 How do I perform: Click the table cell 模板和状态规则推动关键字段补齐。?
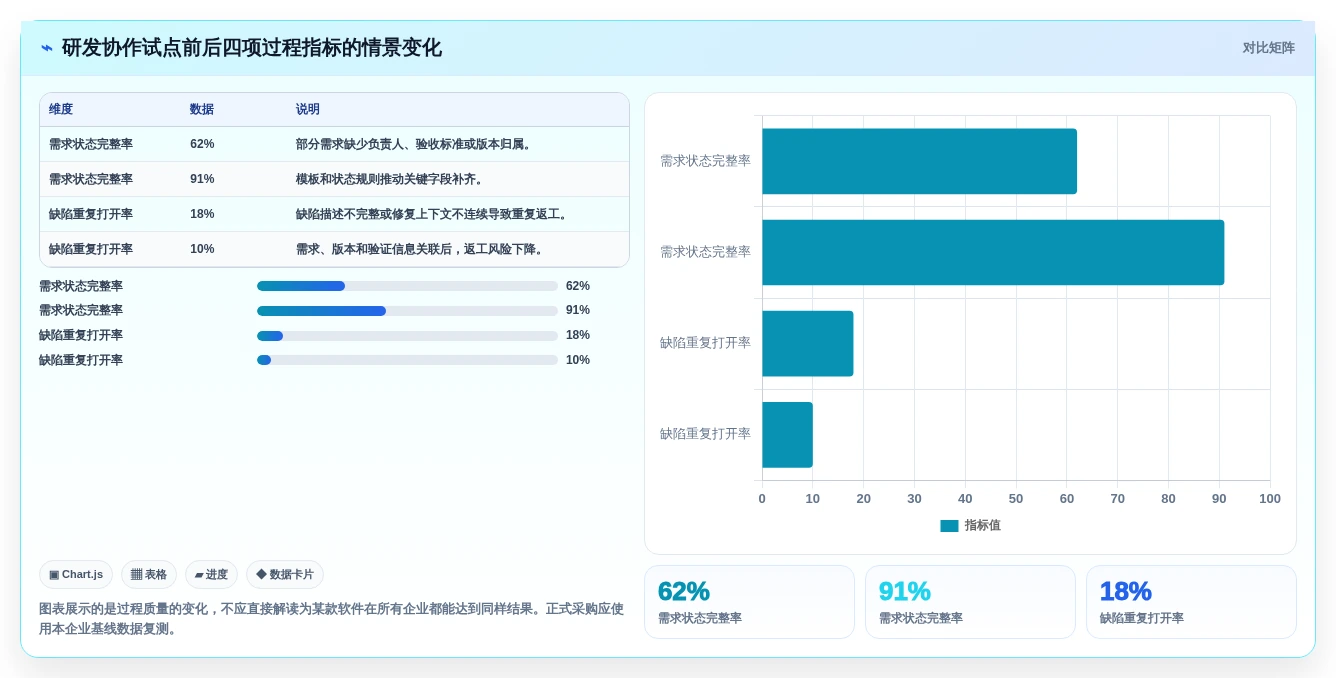tap(391, 179)
